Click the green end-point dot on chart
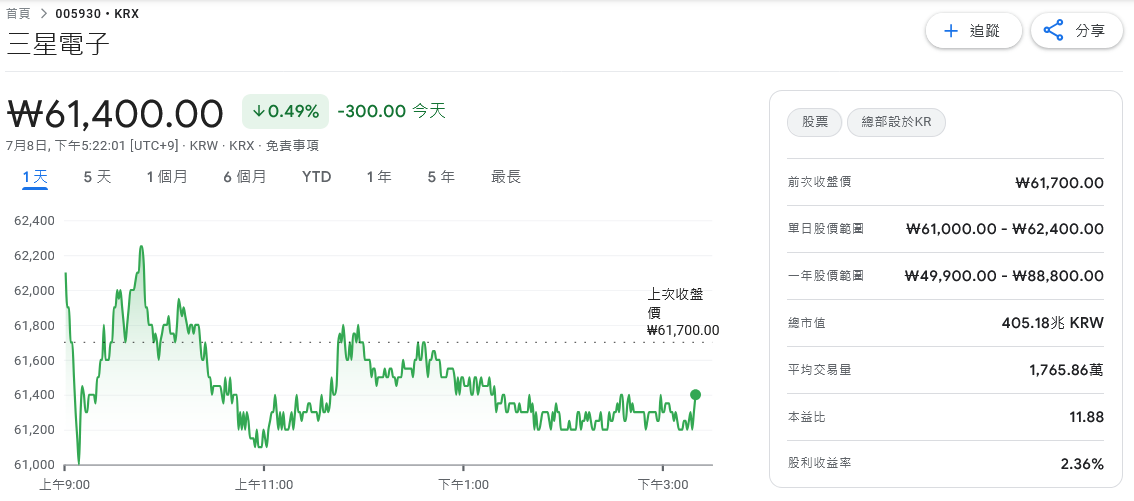 click(695, 395)
